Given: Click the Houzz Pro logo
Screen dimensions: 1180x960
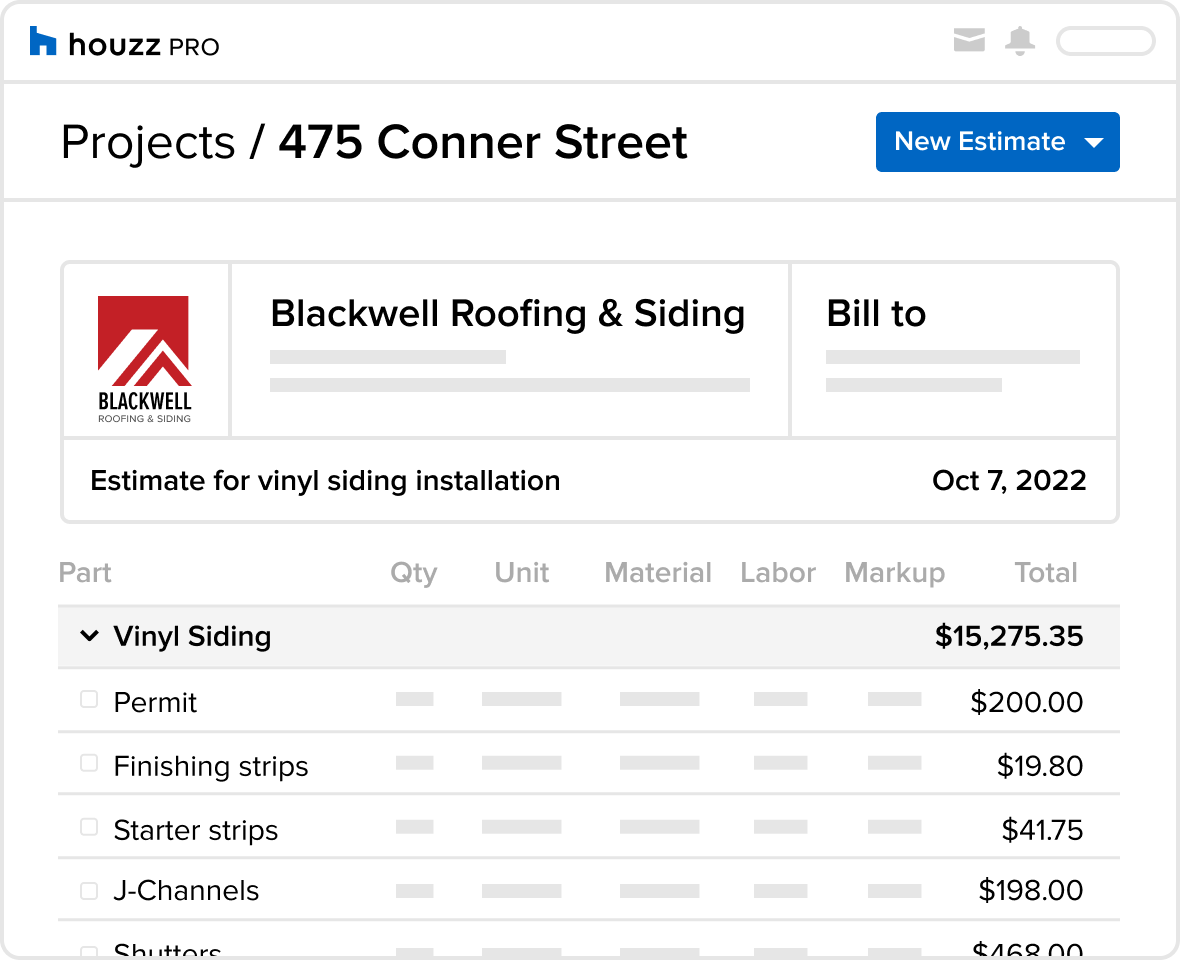Looking at the screenshot, I should [122, 43].
